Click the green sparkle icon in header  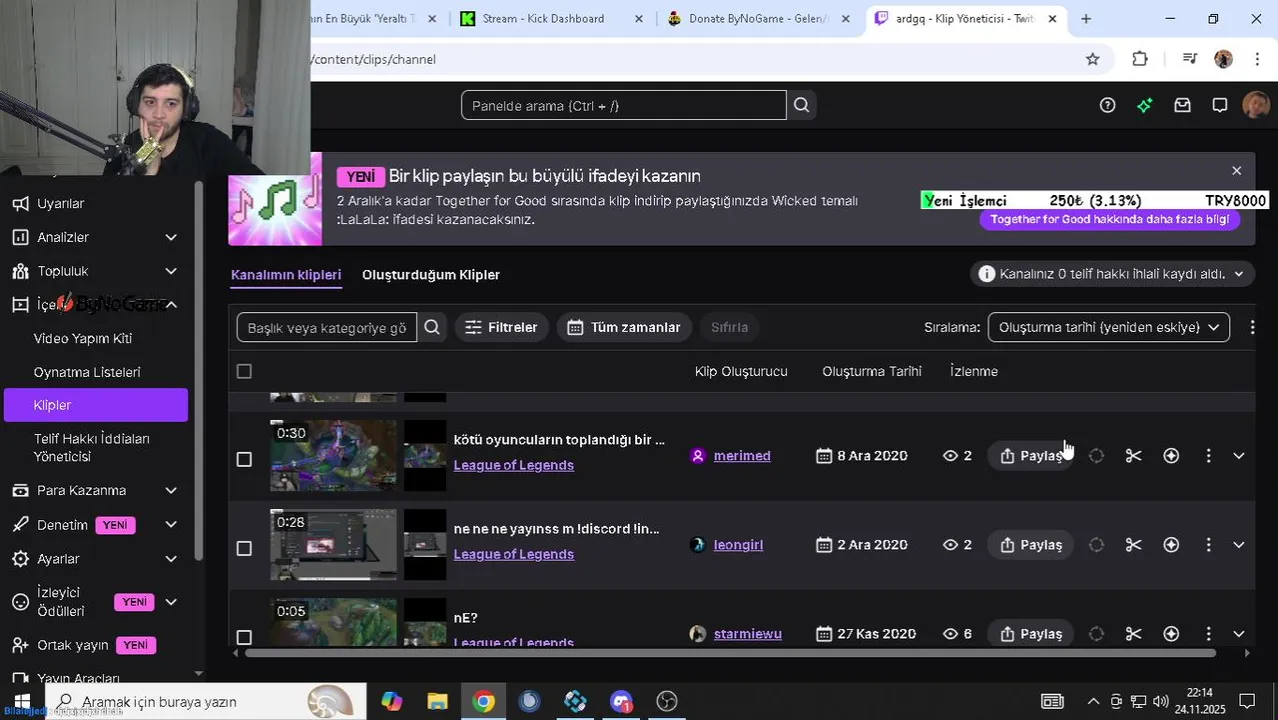1145,105
